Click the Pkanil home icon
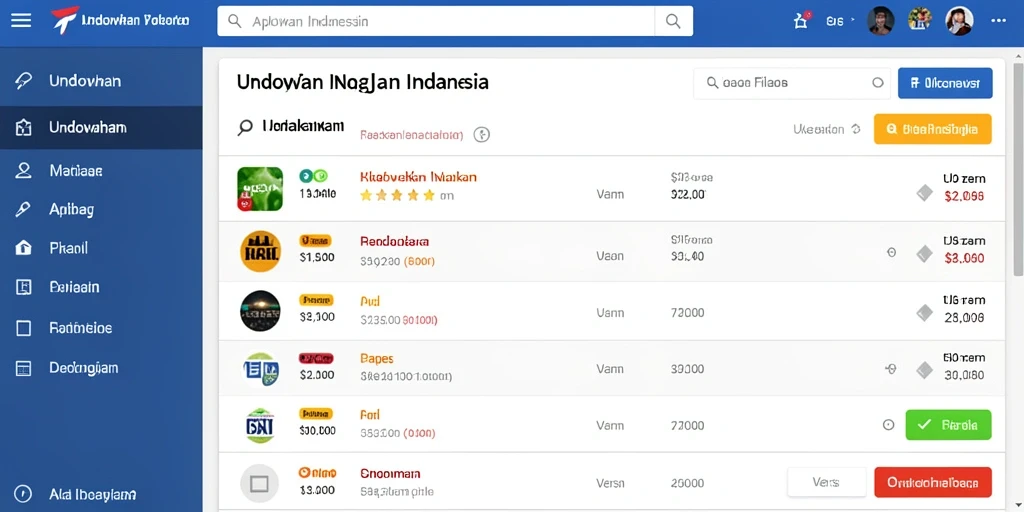 point(23,248)
